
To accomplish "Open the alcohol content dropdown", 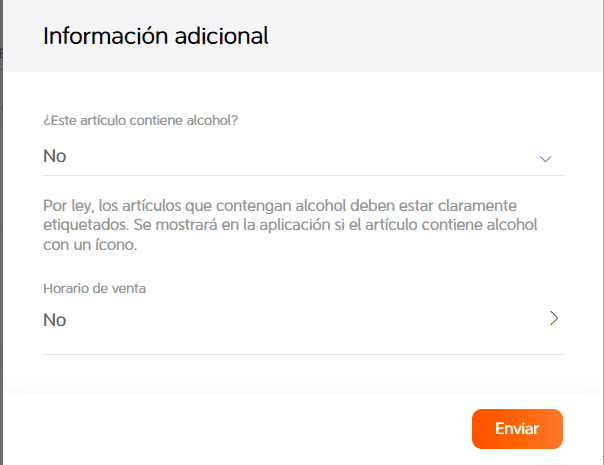I will [x=301, y=156].
